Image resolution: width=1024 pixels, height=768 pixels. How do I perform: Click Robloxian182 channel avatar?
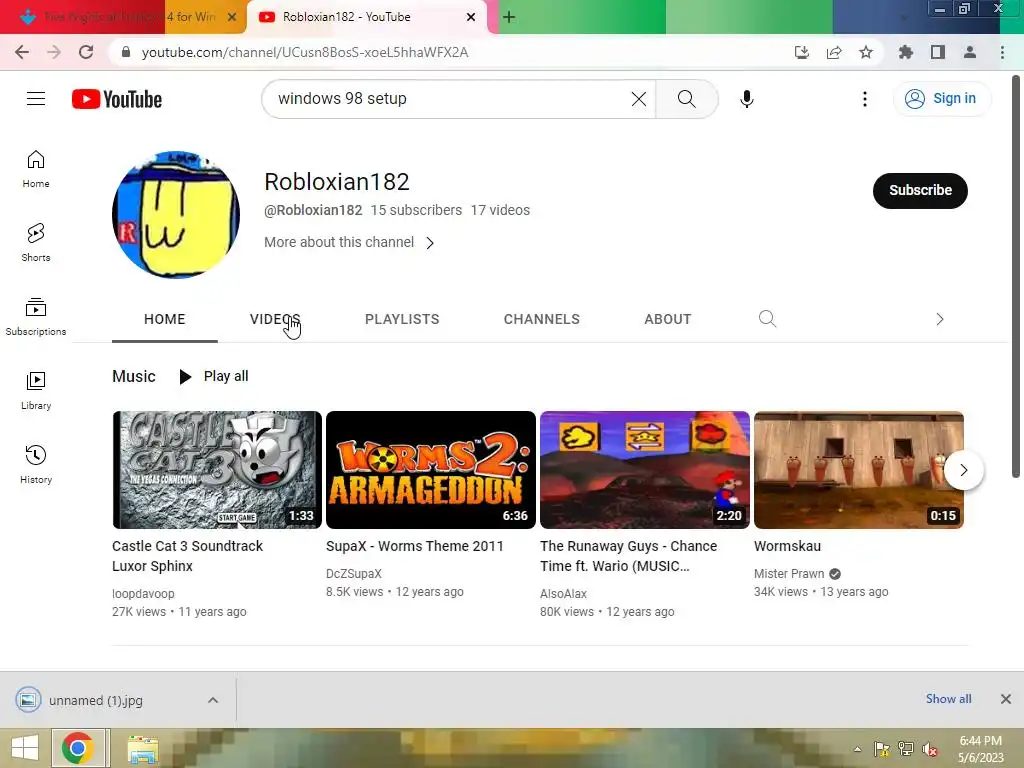pos(176,214)
